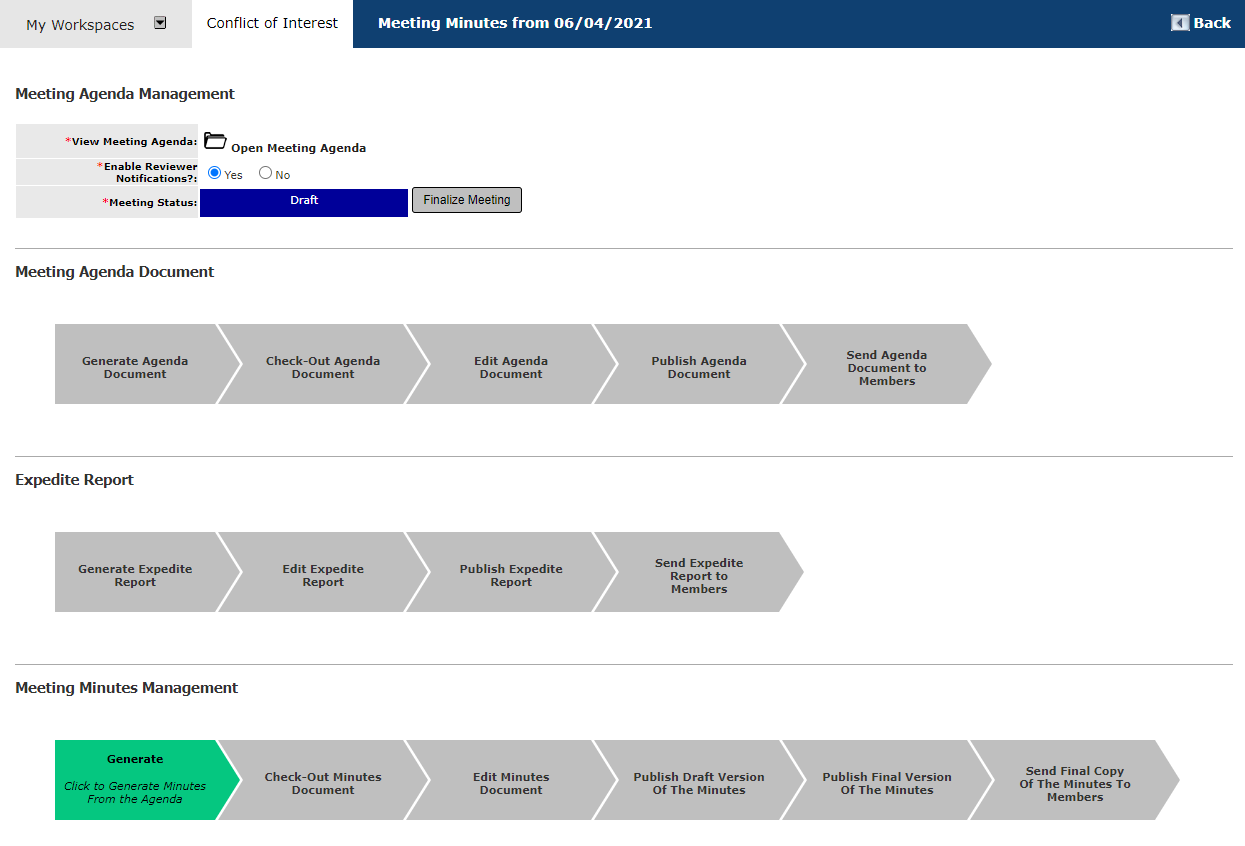This screenshot has height=846, width=1245.
Task: Click the Finalize Meeting button
Action: [x=467, y=200]
